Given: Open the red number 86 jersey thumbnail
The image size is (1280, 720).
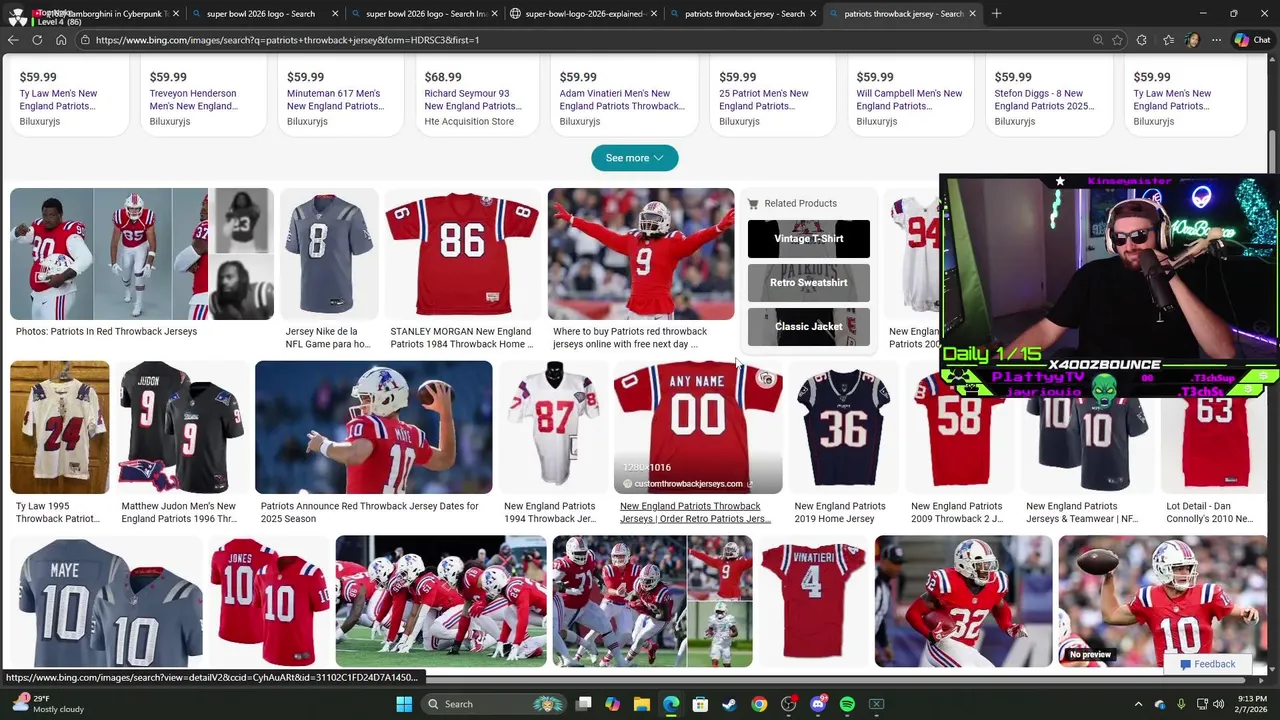Looking at the screenshot, I should 462,254.
